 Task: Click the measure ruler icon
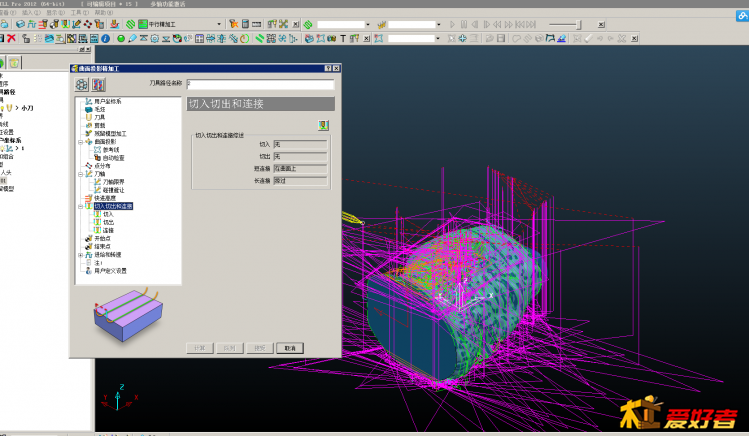point(257,24)
